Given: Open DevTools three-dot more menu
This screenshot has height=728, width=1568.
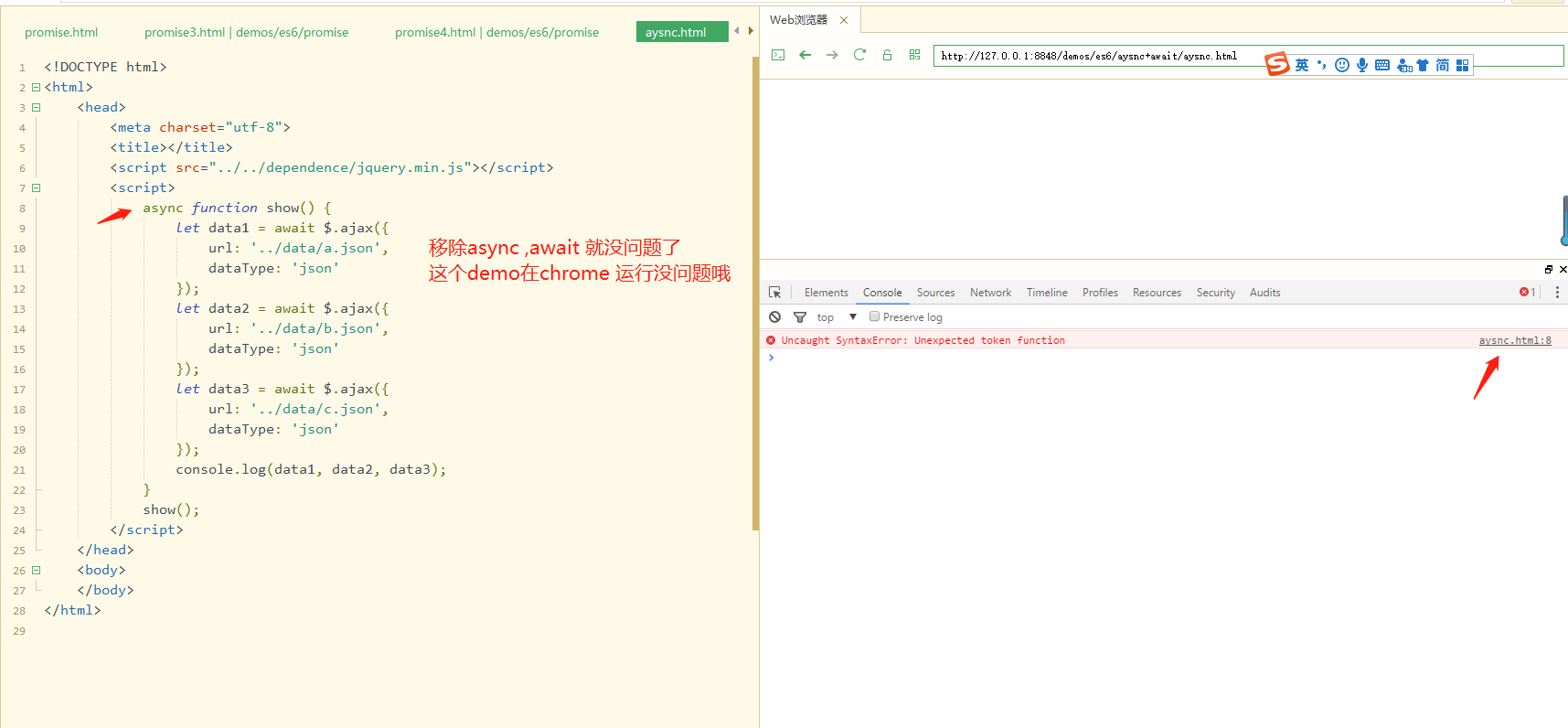Looking at the screenshot, I should point(1557,292).
